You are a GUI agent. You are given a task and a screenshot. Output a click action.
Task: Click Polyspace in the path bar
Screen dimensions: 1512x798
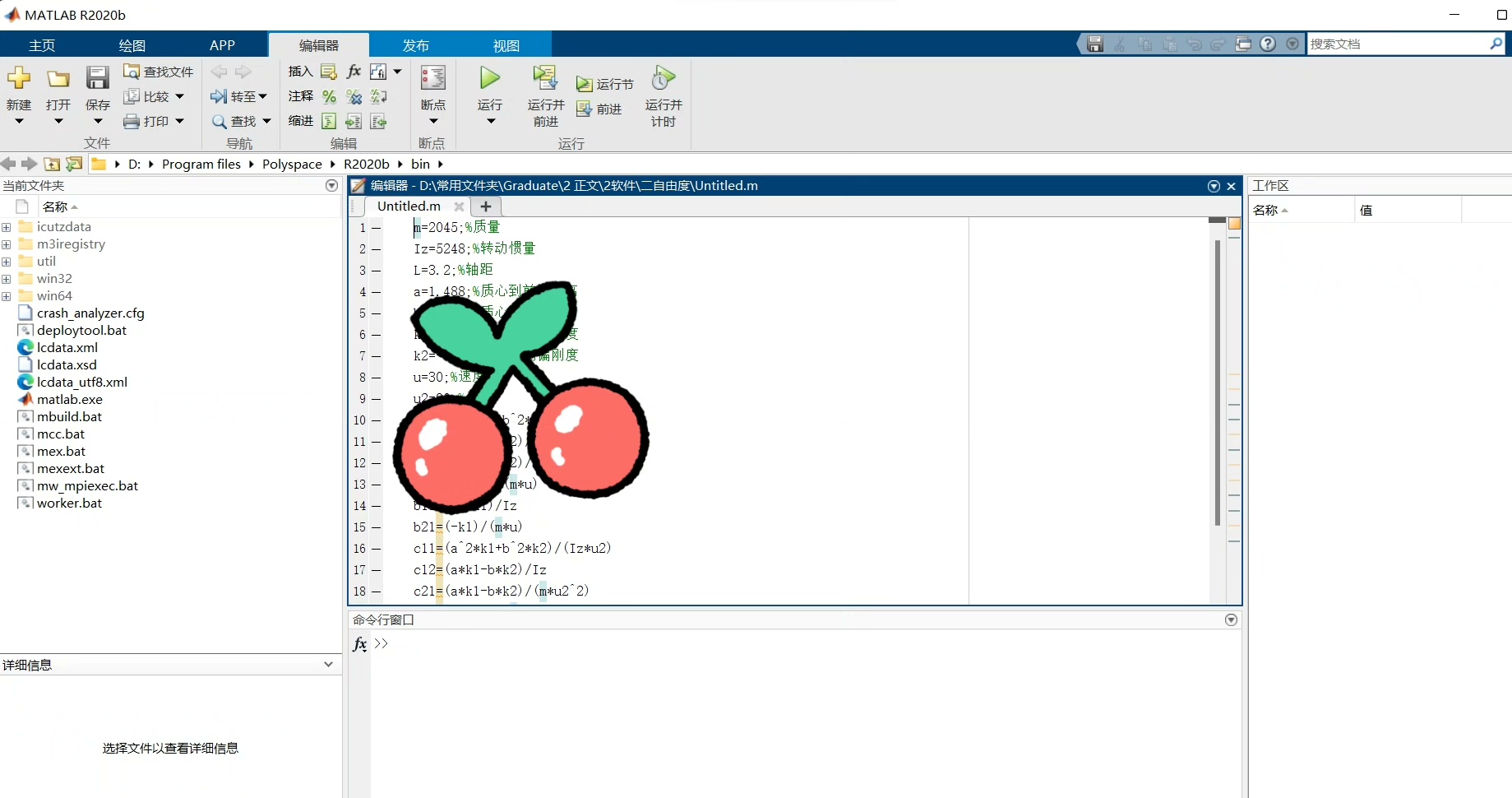292,164
